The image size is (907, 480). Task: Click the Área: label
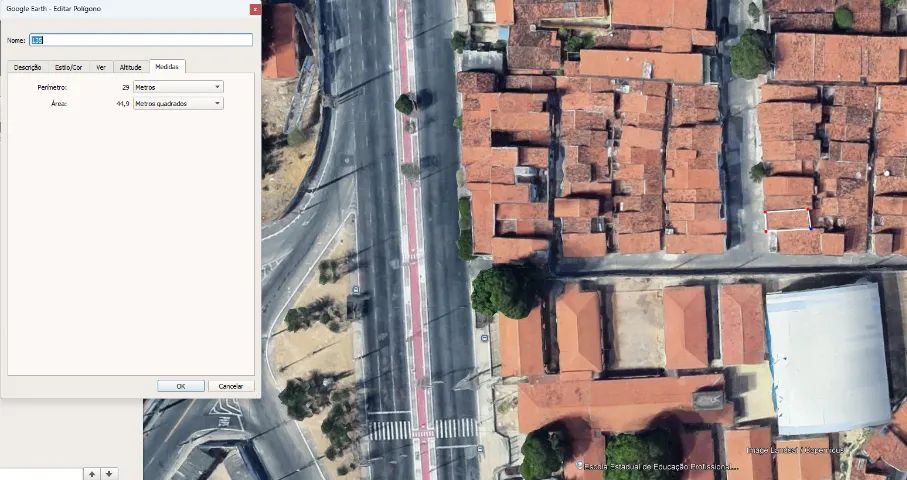(x=59, y=104)
